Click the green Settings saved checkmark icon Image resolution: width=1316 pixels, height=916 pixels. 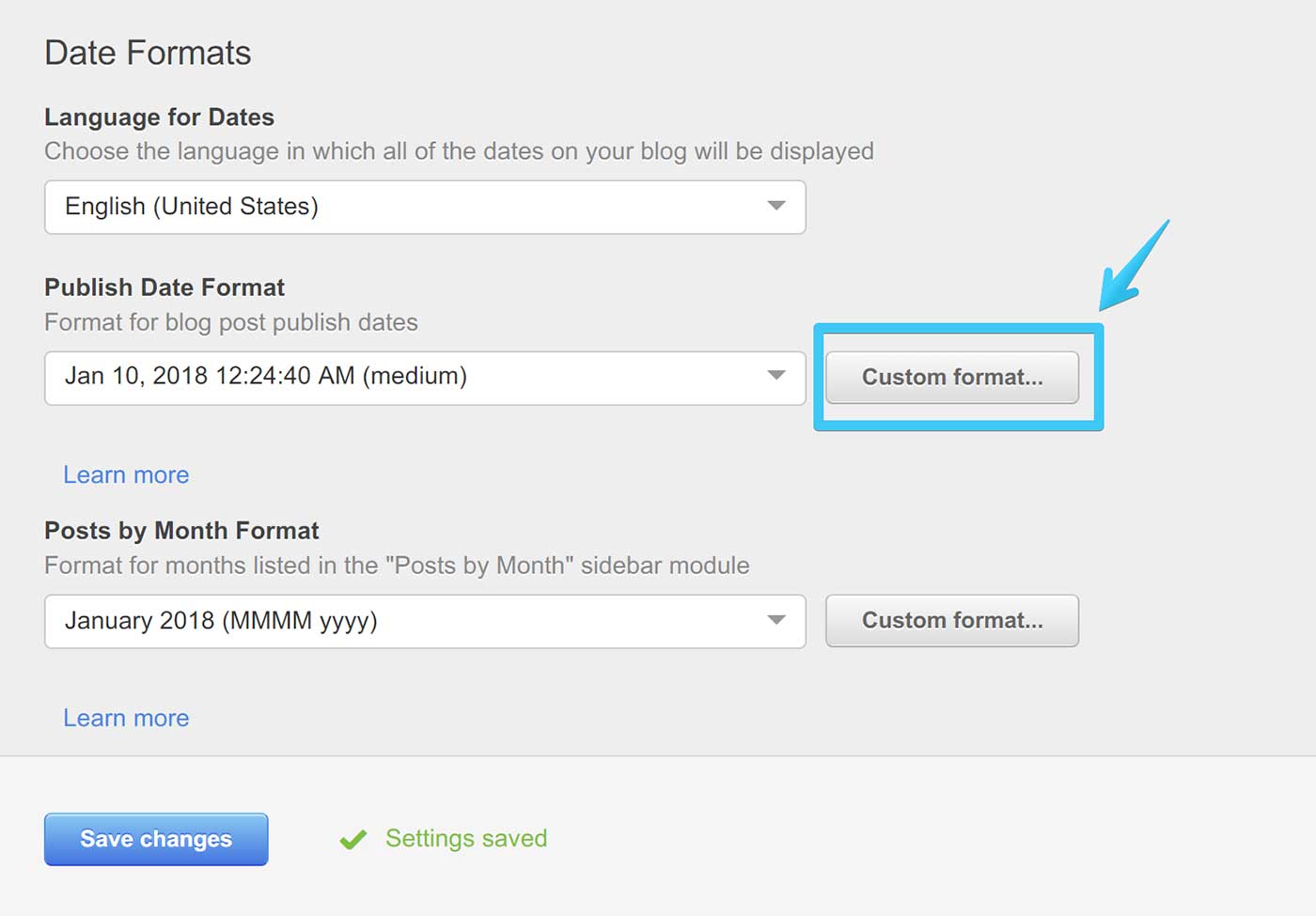[353, 839]
